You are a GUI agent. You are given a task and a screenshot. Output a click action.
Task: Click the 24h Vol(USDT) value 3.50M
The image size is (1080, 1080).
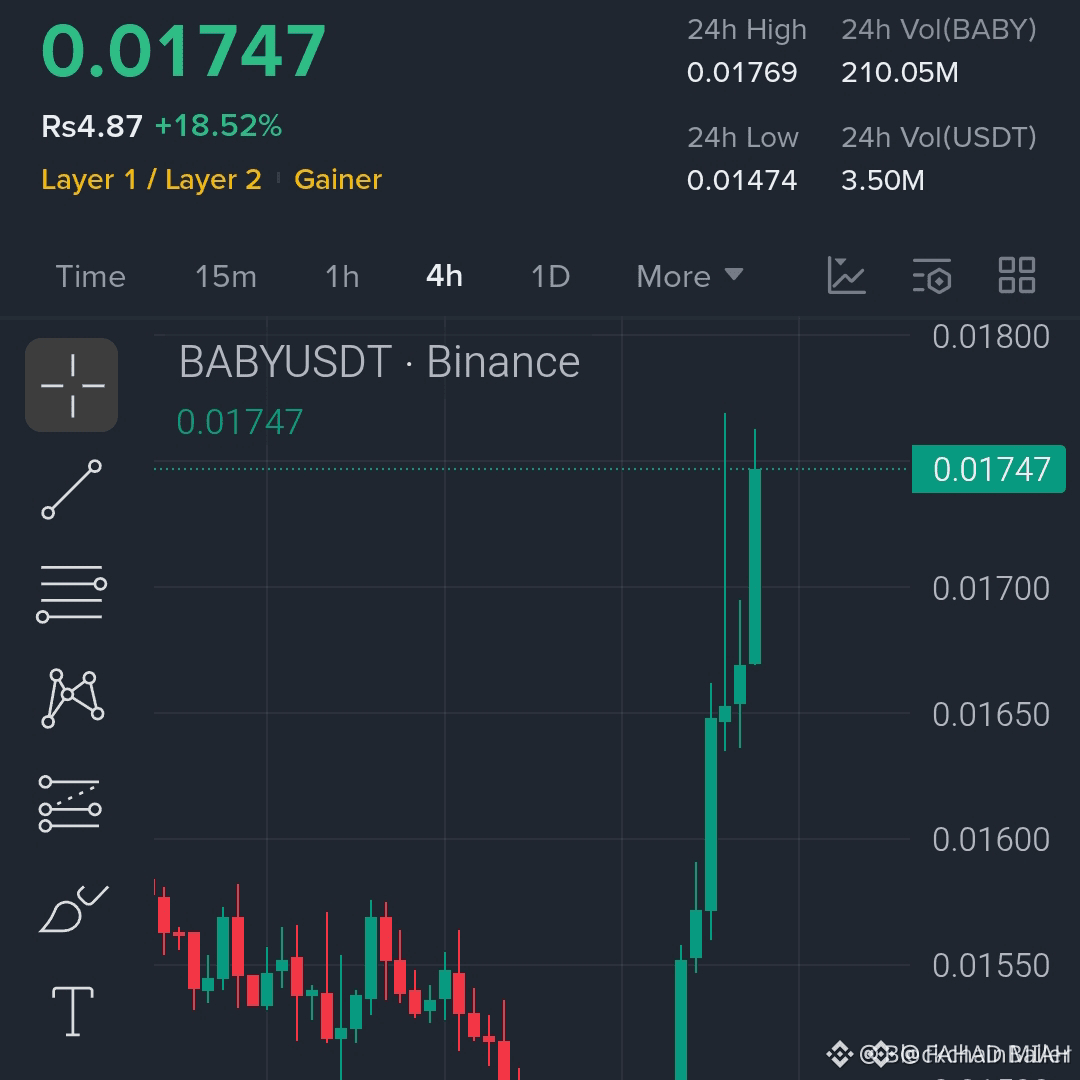(x=882, y=180)
